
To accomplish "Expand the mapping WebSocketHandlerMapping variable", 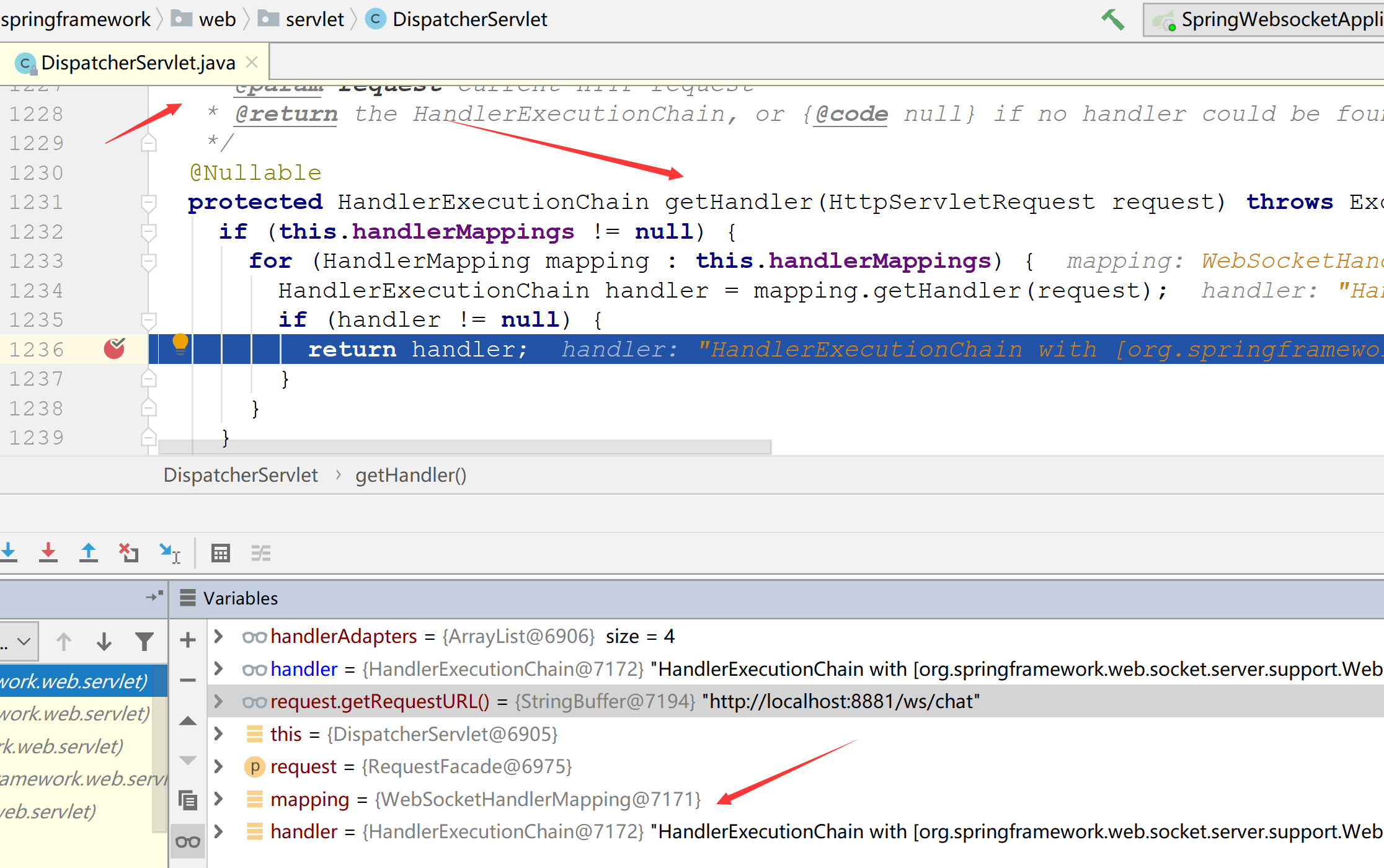I will pos(218,799).
